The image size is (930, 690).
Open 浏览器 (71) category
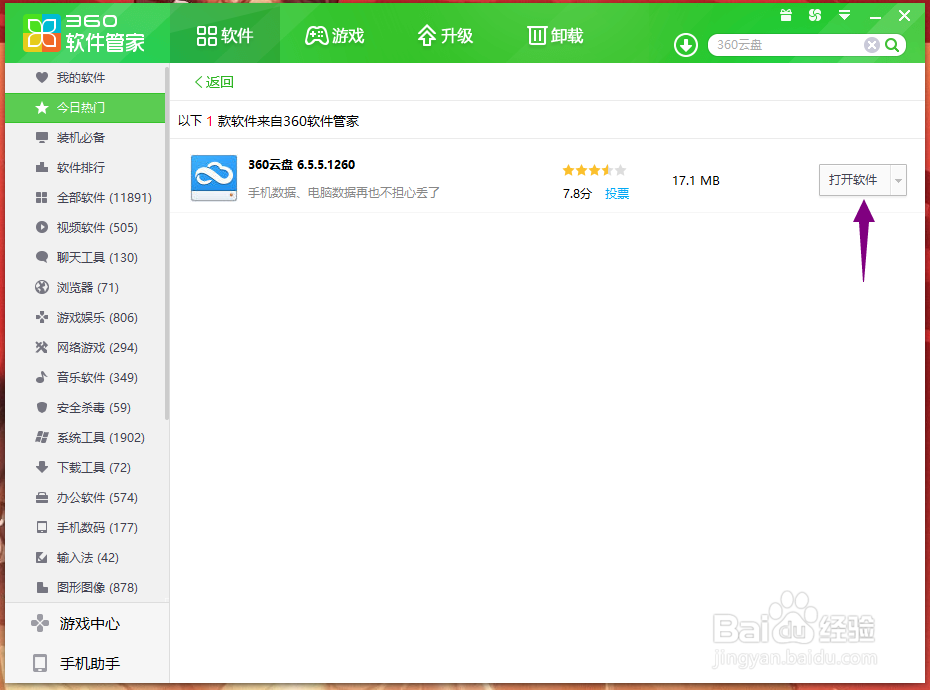point(85,288)
